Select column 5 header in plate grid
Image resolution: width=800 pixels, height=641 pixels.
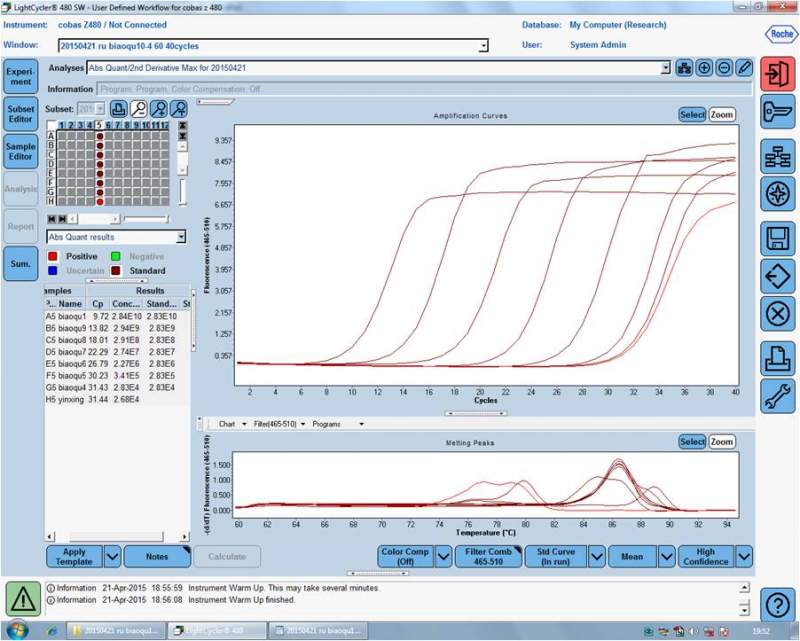click(99, 125)
